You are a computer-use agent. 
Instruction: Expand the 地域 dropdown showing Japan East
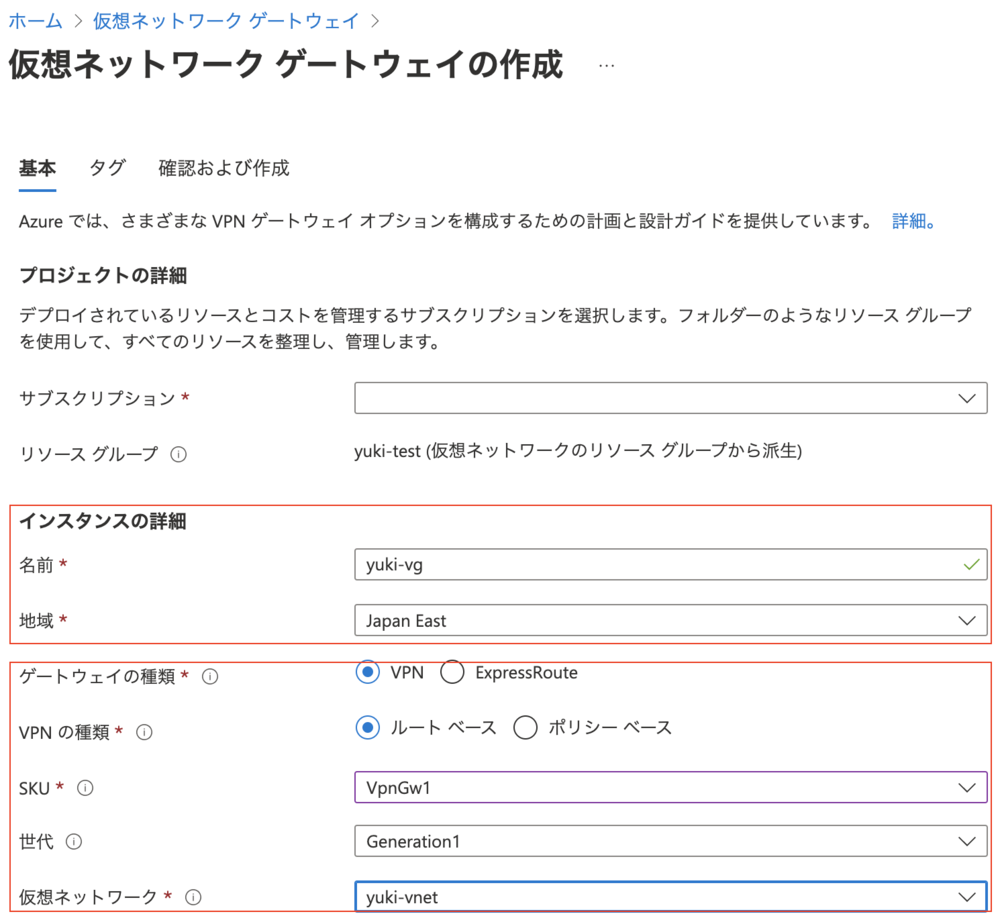tap(670, 621)
